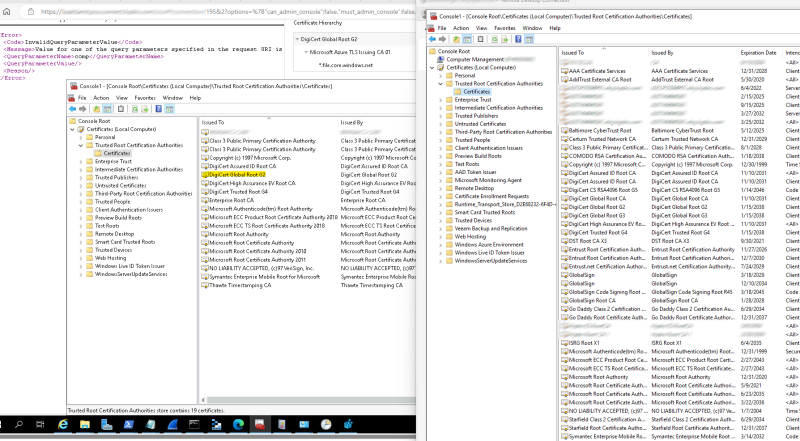Toggle Show/Hide Console Tree in left Console1
This screenshot has height=441, width=800.
[x=107, y=109]
